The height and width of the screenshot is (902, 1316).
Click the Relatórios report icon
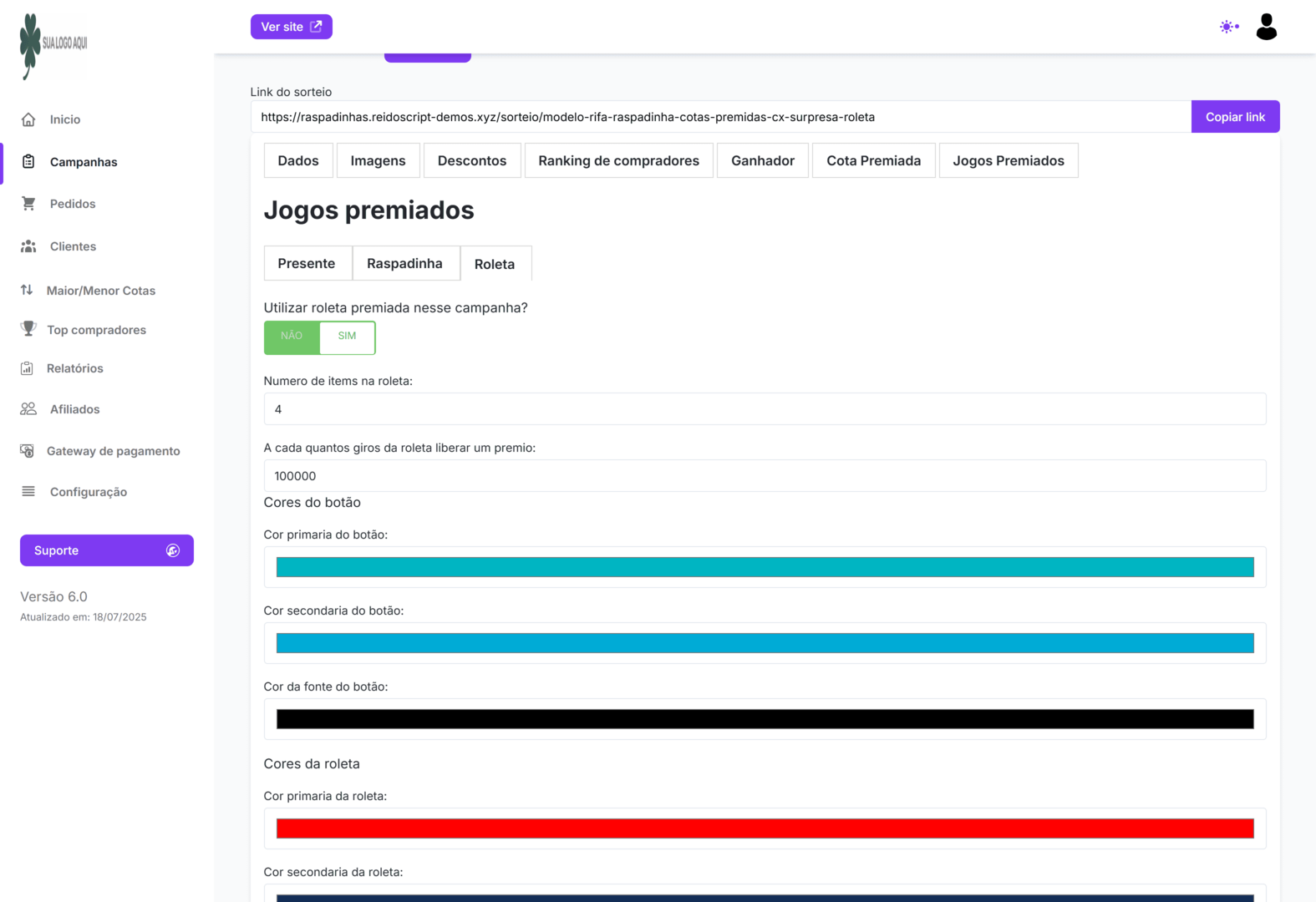[27, 368]
